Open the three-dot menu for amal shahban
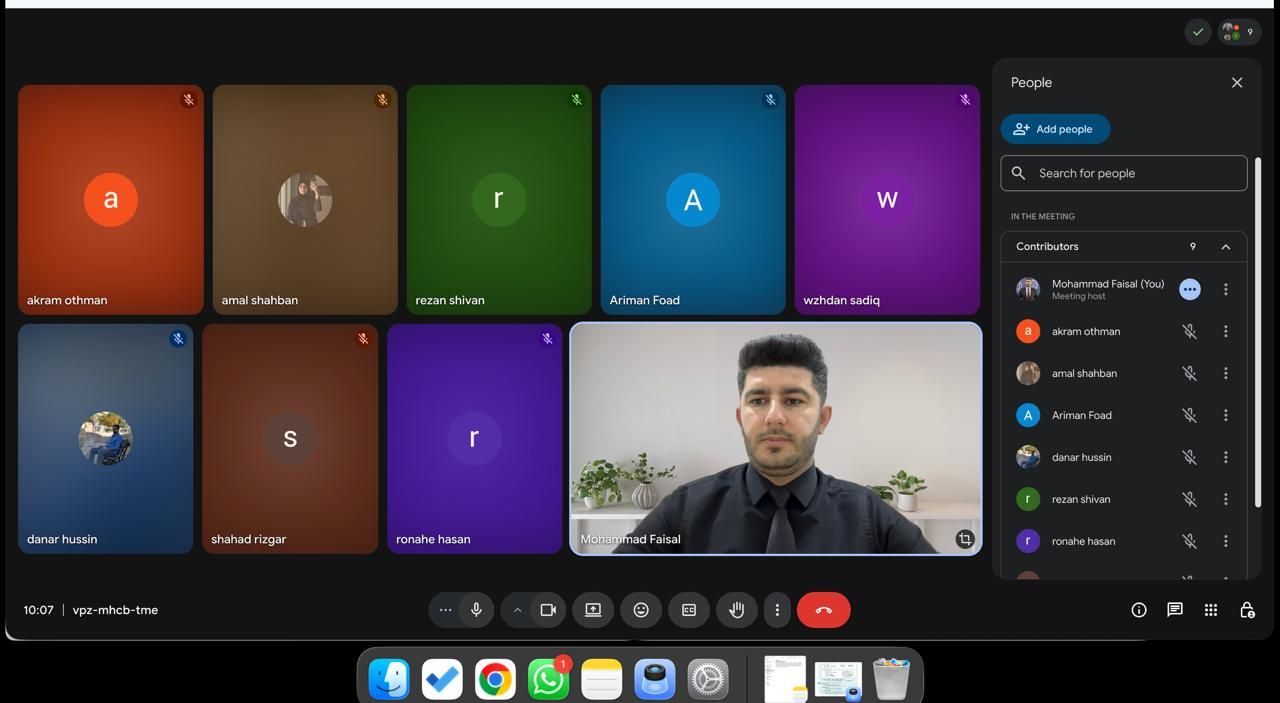Image resolution: width=1280 pixels, height=703 pixels. pyautogui.click(x=1225, y=373)
